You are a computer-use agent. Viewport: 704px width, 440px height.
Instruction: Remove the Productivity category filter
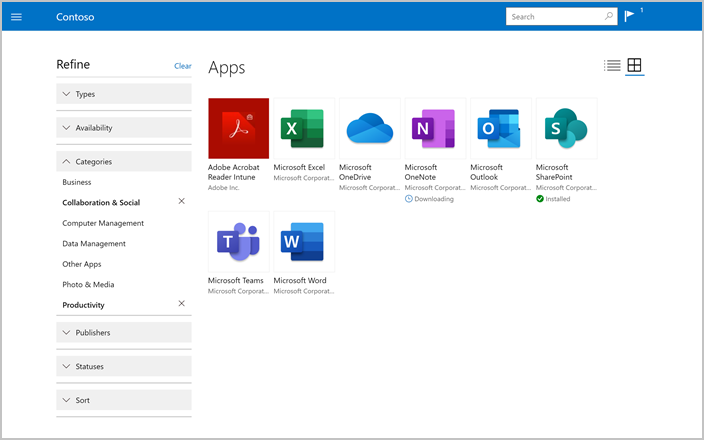coord(181,304)
